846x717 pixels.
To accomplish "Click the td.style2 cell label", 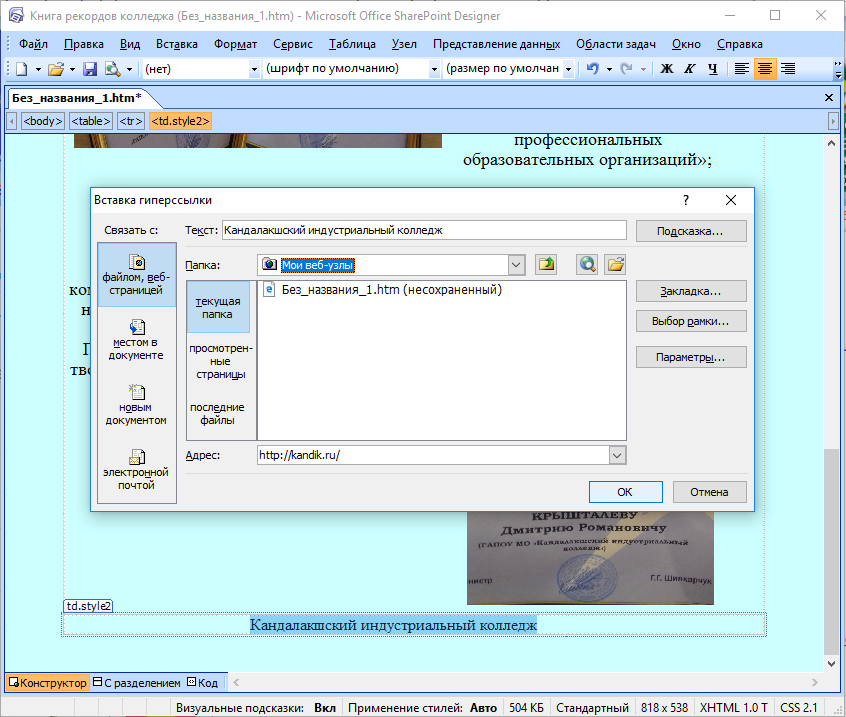I will point(88,606).
